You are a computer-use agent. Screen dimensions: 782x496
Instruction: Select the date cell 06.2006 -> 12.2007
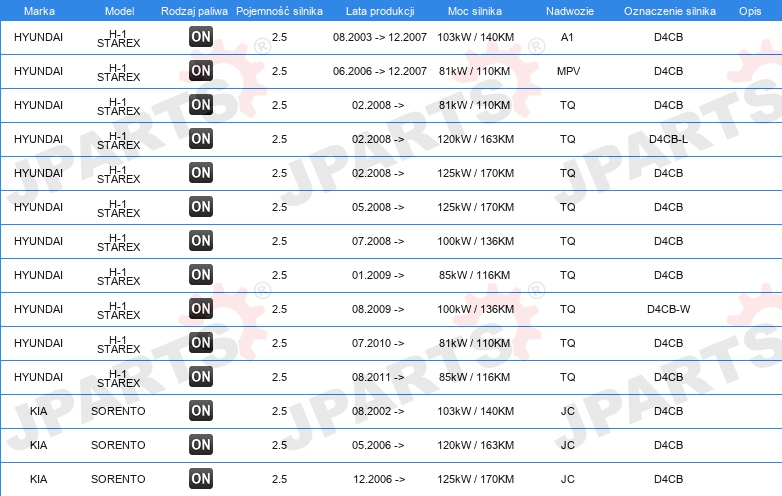point(380,71)
